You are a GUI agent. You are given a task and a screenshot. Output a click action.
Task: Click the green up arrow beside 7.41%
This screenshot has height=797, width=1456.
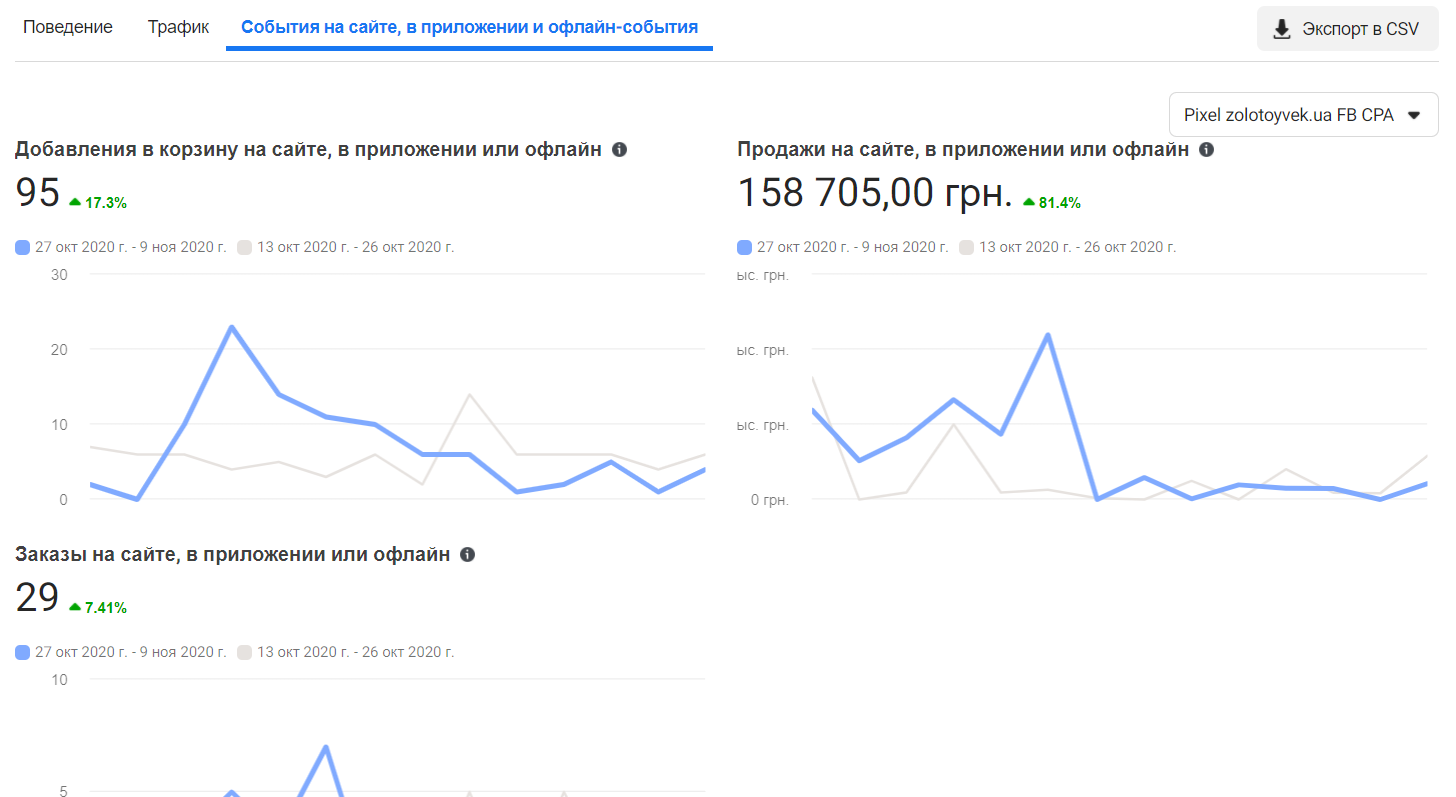[75, 607]
